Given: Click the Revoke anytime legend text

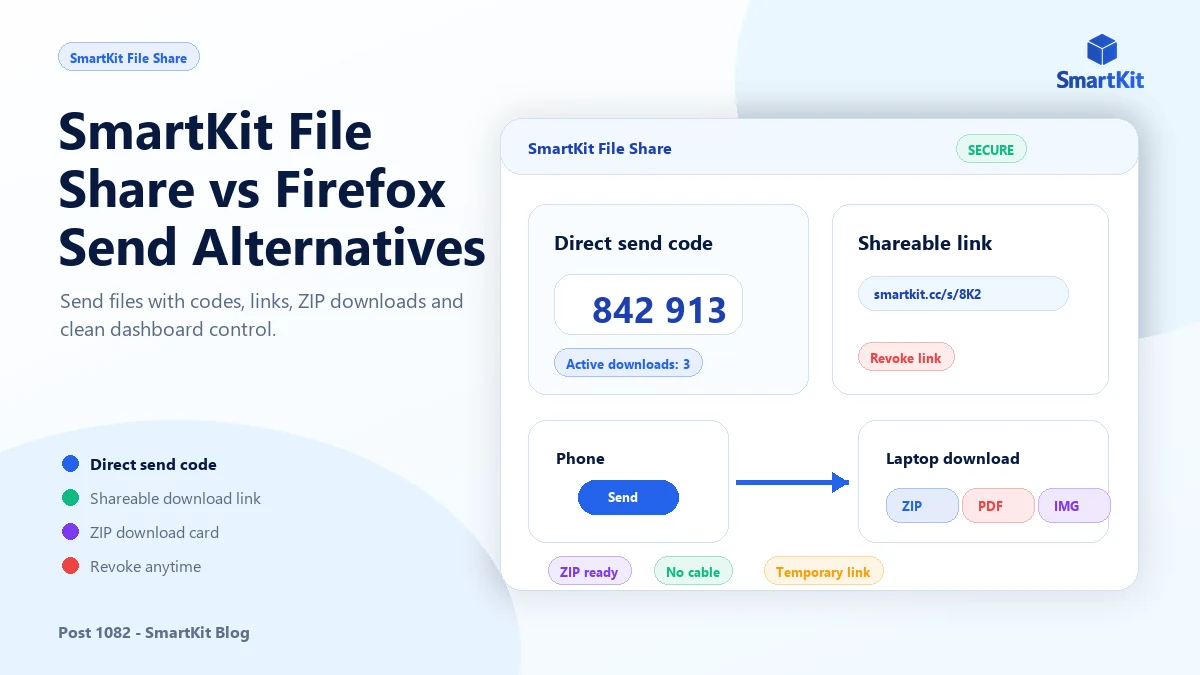Looking at the screenshot, I should coord(145,566).
